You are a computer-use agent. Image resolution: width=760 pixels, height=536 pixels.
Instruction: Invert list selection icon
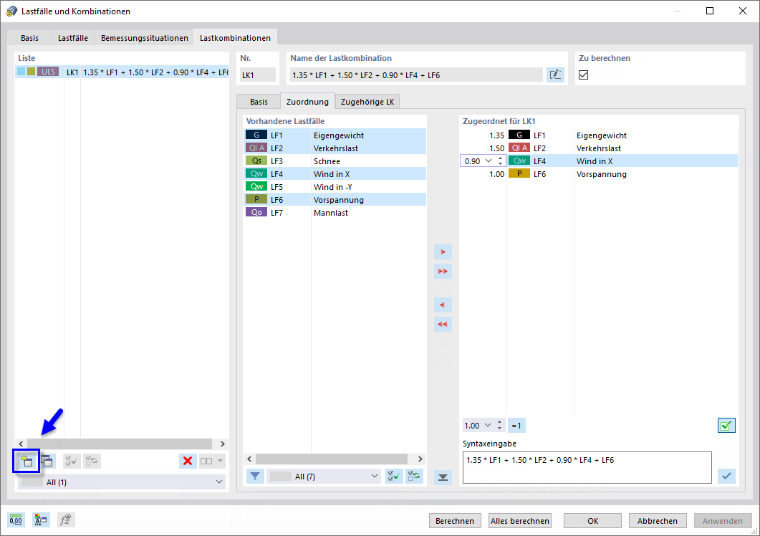click(x=92, y=461)
